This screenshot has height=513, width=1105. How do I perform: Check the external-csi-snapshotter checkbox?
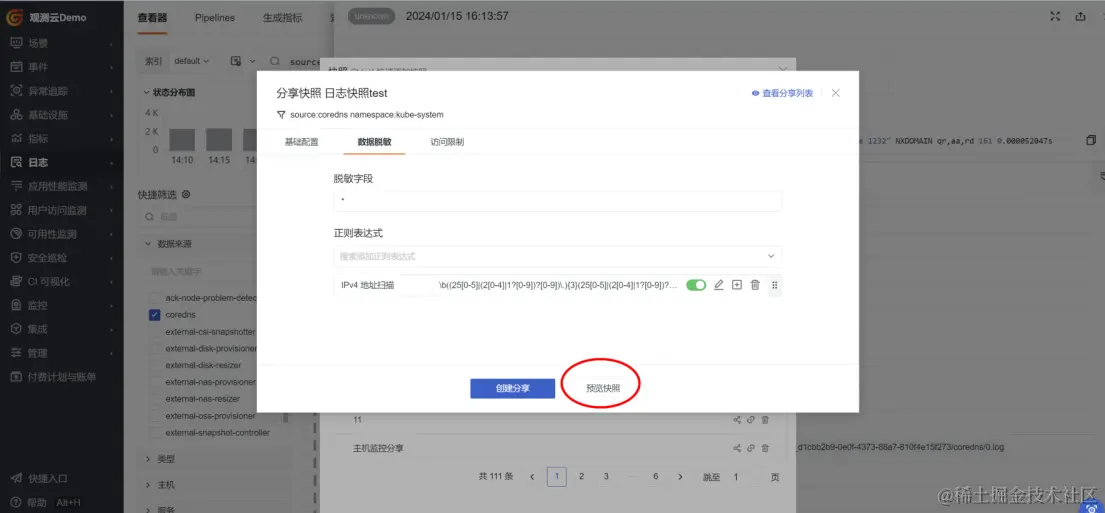[154, 331]
